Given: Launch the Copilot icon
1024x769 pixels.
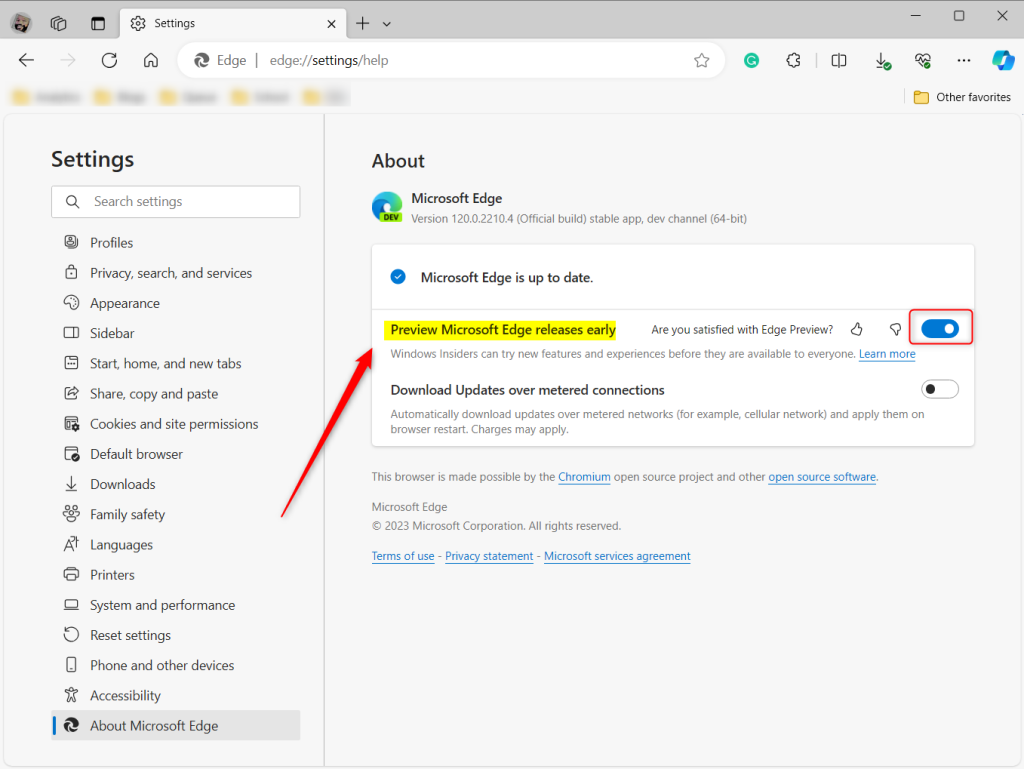Looking at the screenshot, I should [1003, 61].
